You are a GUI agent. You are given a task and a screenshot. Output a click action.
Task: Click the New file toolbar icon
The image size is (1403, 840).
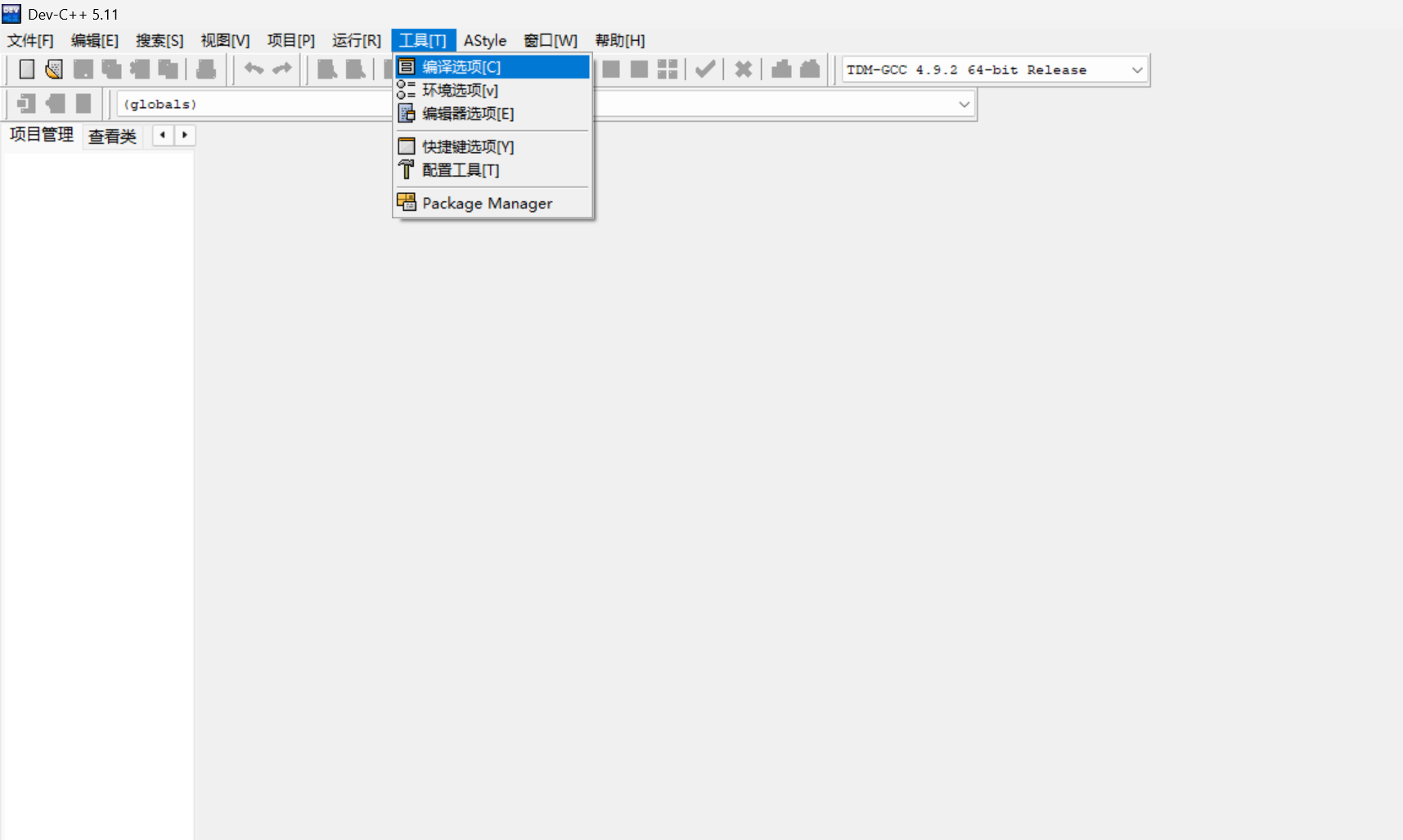click(27, 70)
